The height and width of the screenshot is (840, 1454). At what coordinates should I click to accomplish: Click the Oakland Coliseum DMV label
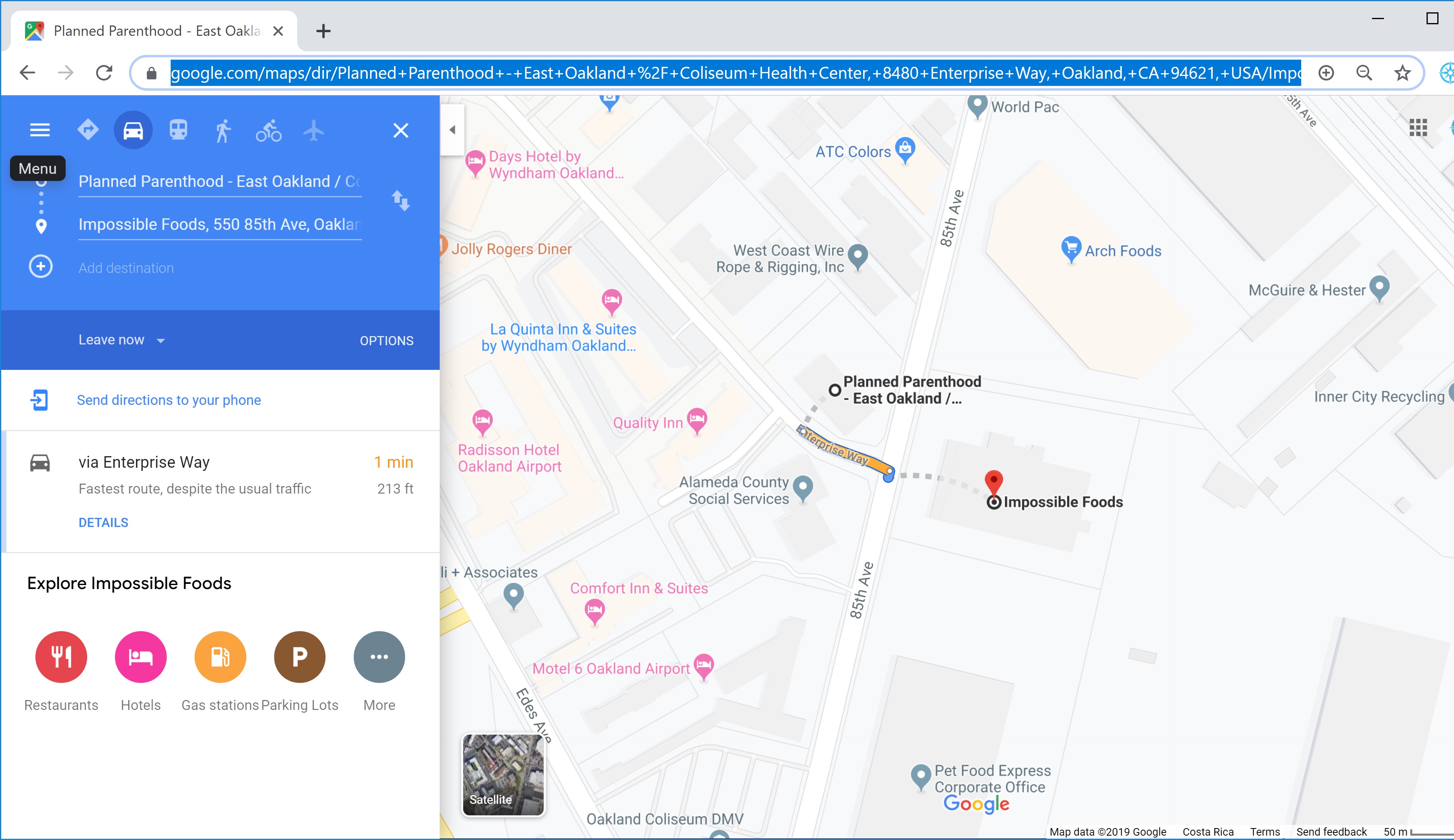(665, 819)
